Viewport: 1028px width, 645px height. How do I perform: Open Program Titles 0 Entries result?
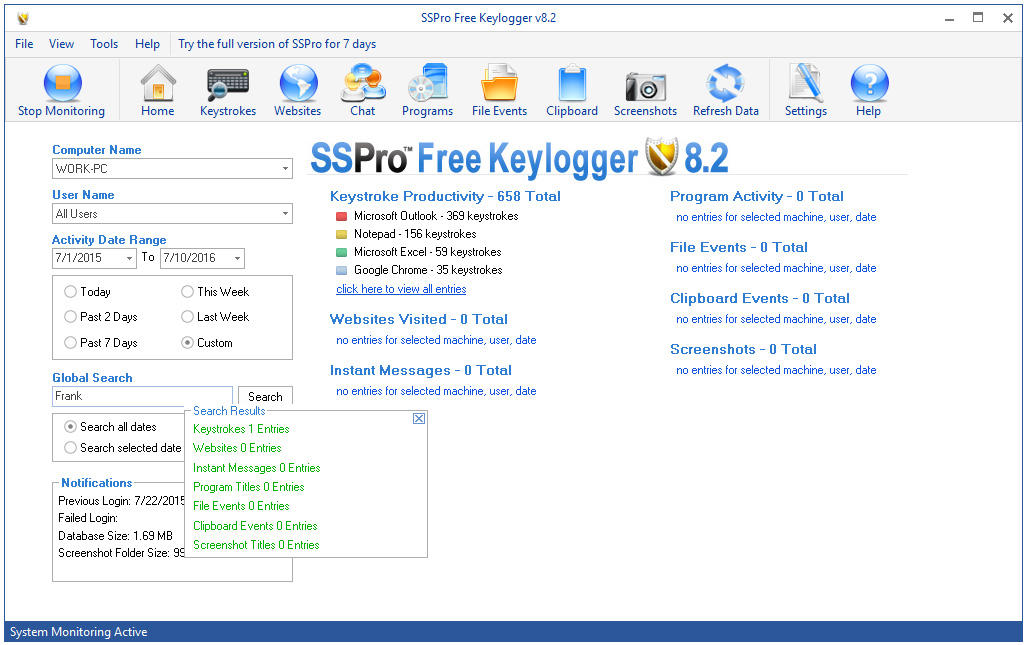point(248,487)
